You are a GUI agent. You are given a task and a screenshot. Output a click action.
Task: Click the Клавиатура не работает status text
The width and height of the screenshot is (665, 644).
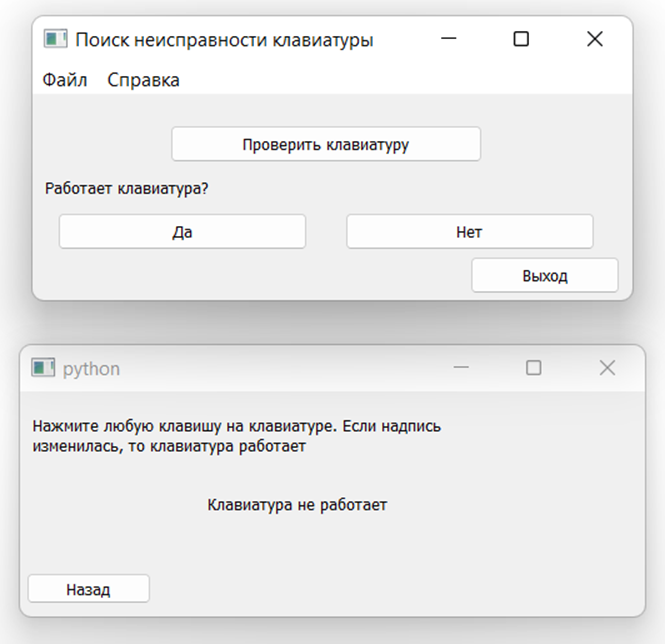(x=297, y=505)
